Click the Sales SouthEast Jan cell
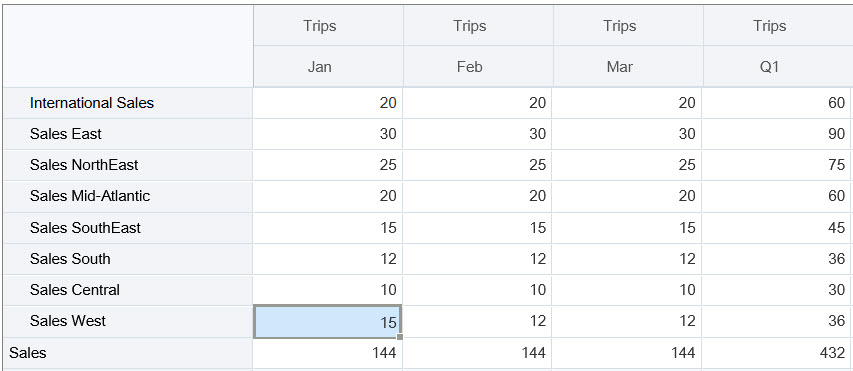Screen dimensions: 853x371 point(327,227)
